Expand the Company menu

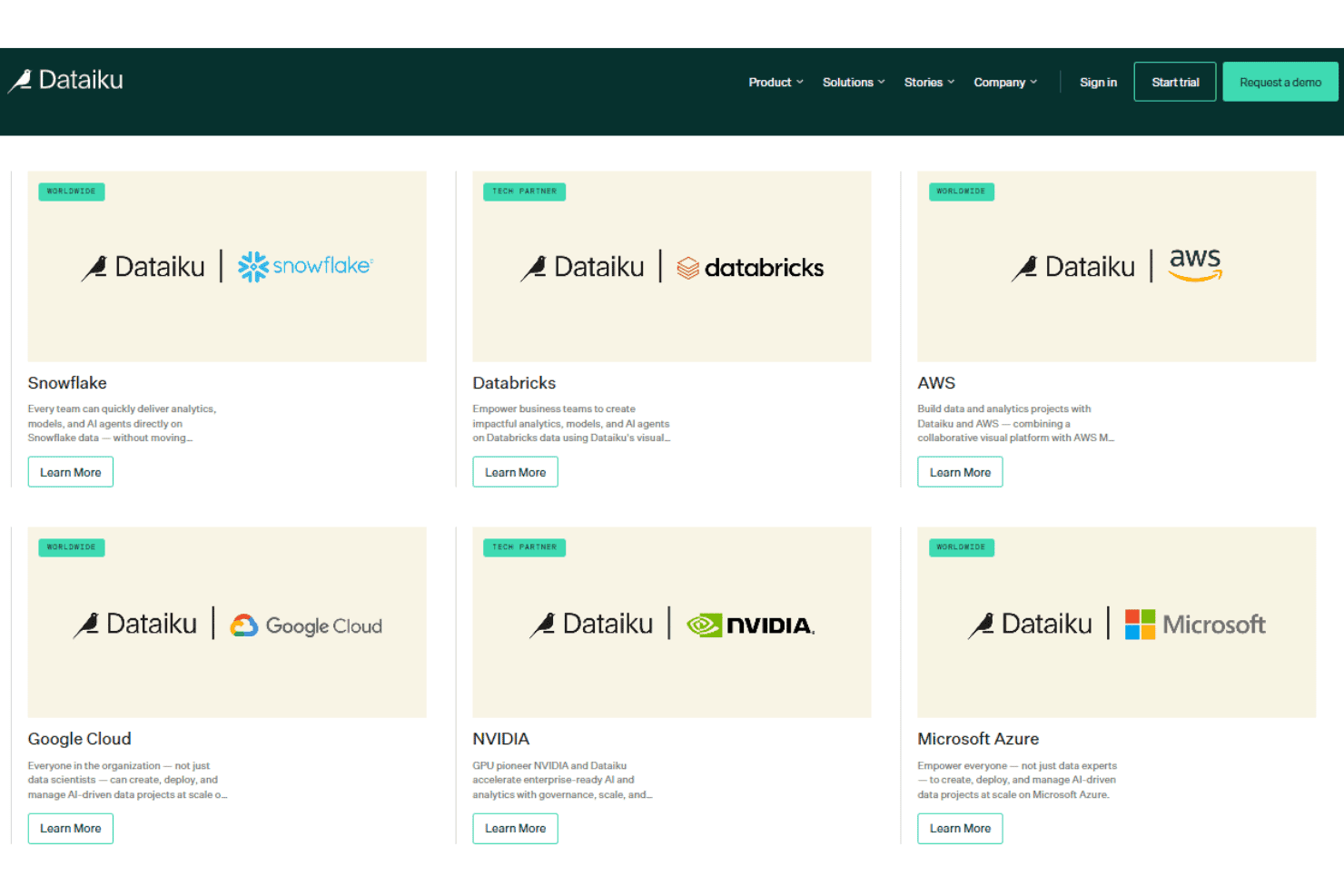click(1005, 83)
